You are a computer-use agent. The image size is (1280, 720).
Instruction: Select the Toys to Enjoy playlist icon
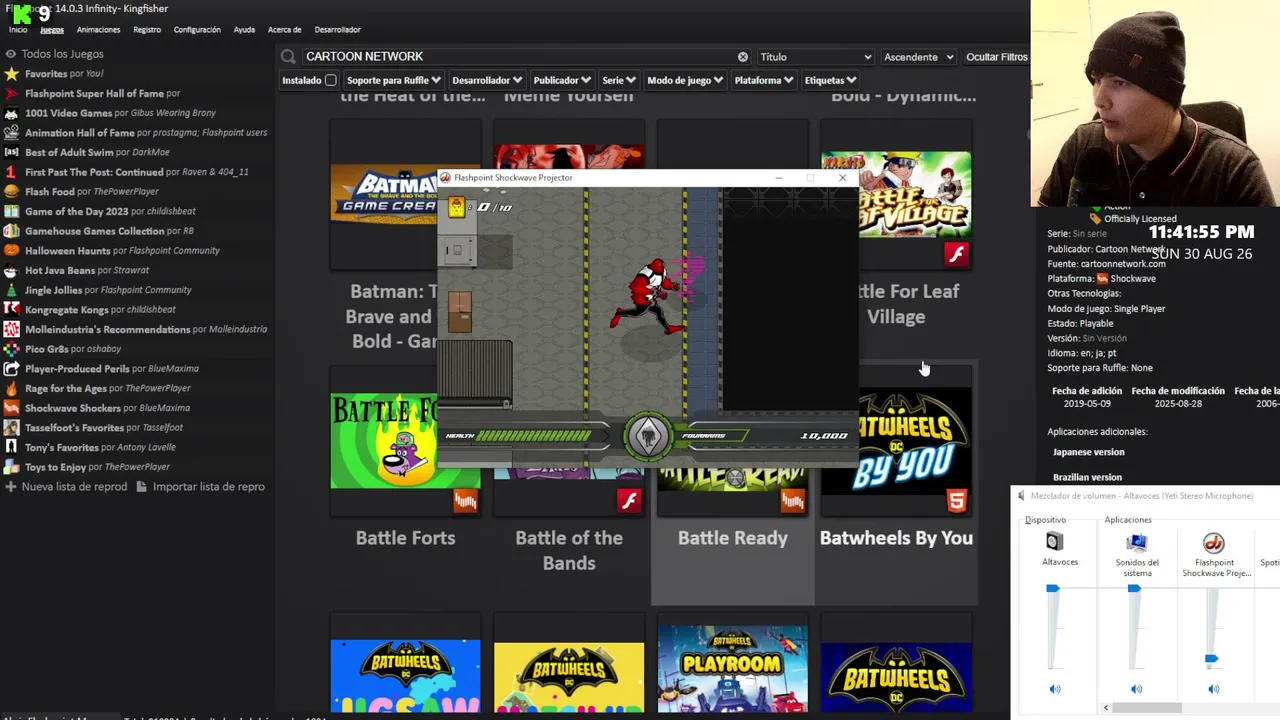click(x=11, y=467)
